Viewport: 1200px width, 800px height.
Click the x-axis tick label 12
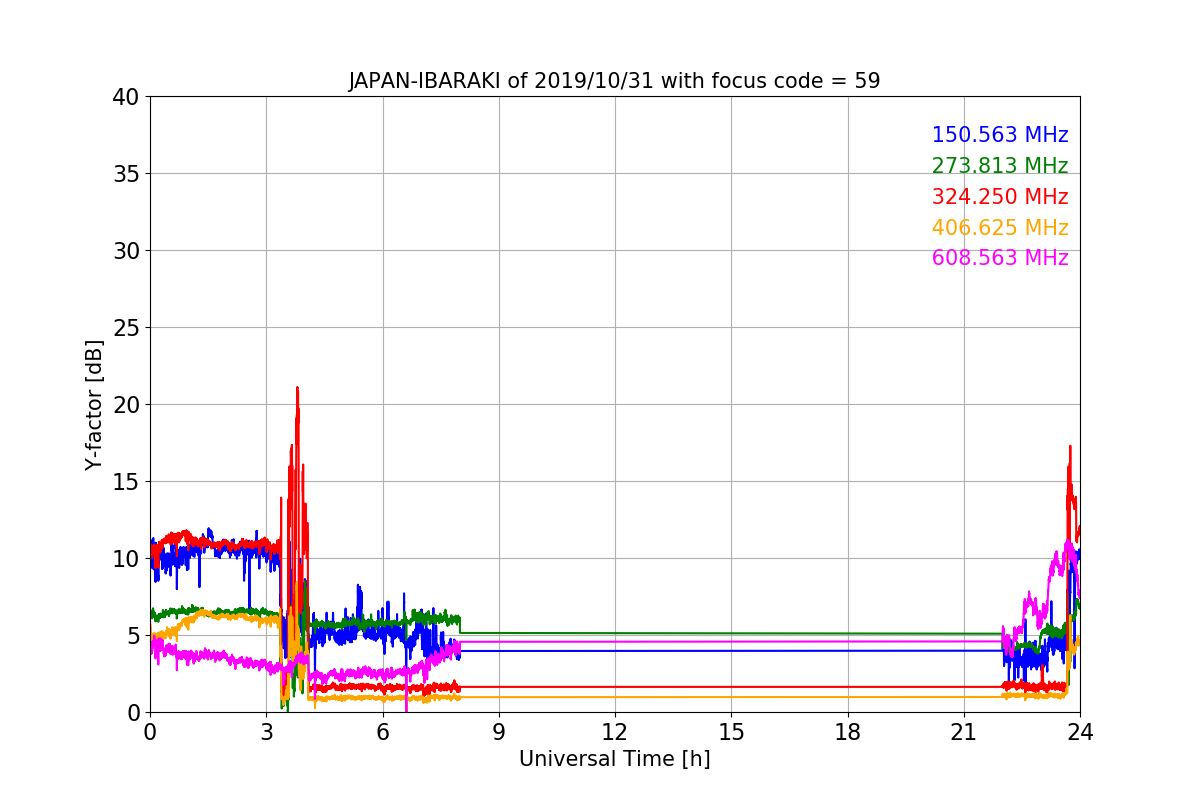pyautogui.click(x=615, y=732)
